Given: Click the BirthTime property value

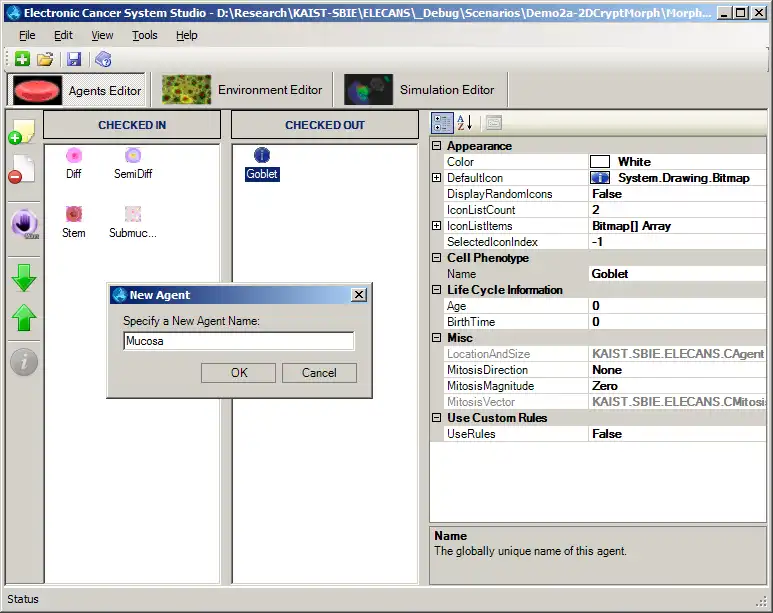Looking at the screenshot, I should [677, 322].
